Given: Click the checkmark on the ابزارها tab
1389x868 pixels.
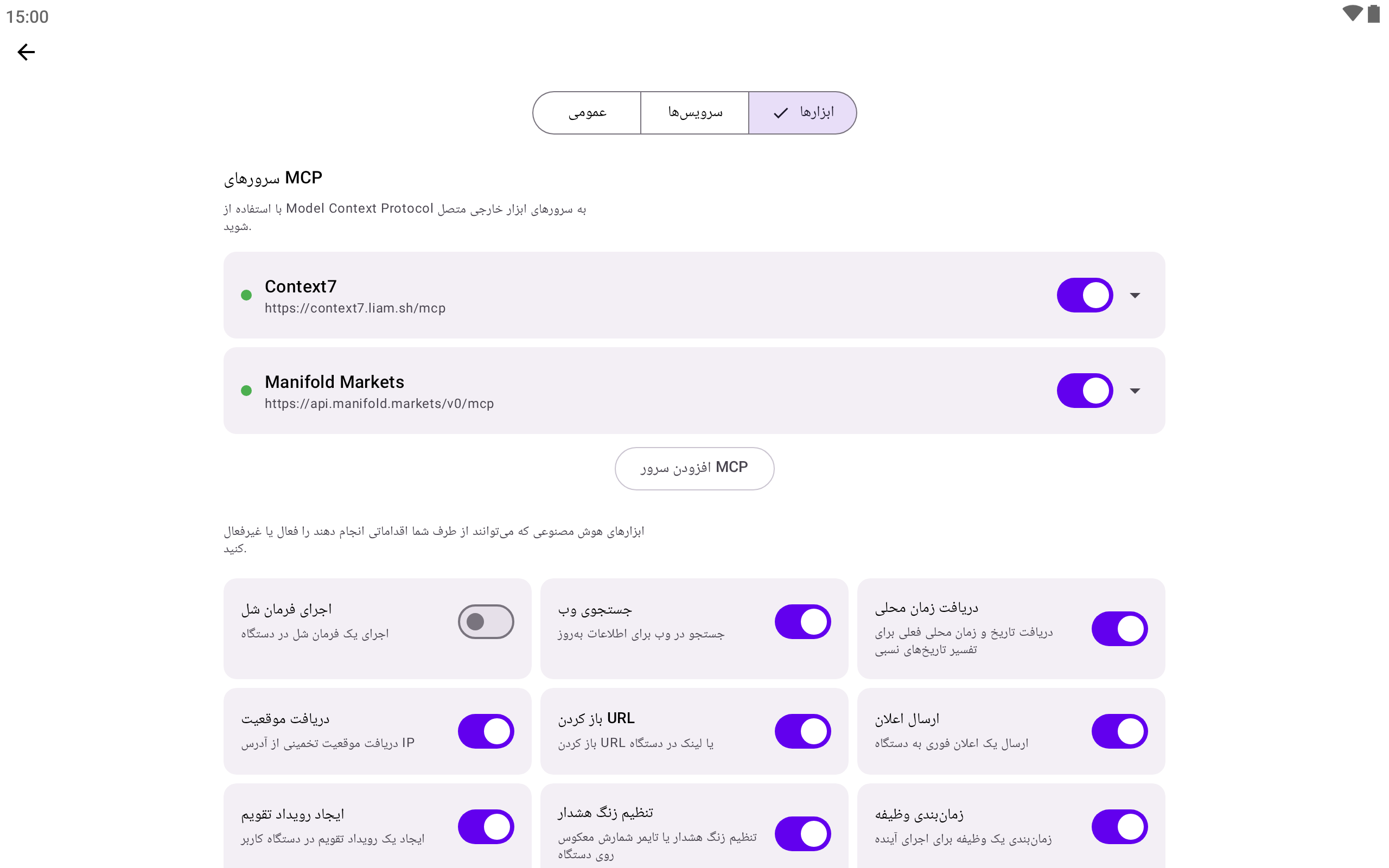Looking at the screenshot, I should point(781,113).
